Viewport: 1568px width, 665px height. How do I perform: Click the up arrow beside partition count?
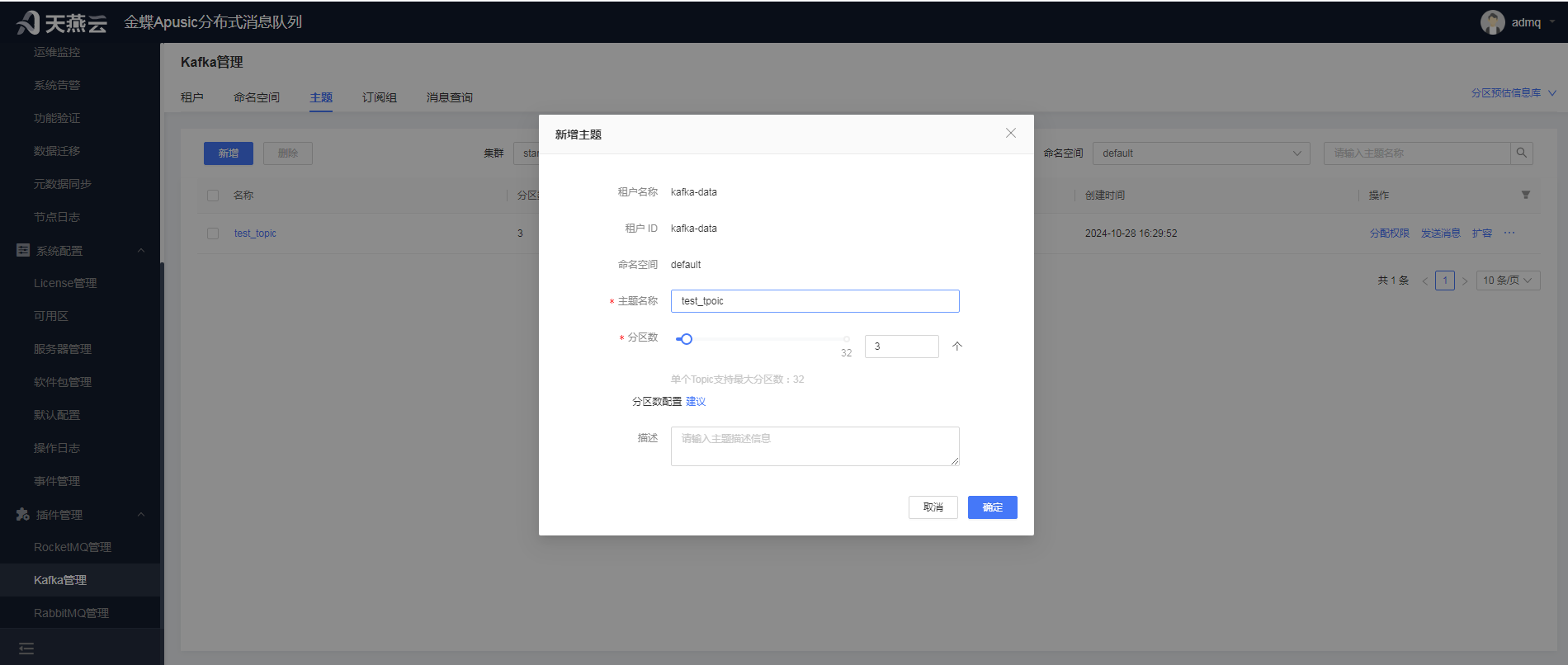click(956, 347)
